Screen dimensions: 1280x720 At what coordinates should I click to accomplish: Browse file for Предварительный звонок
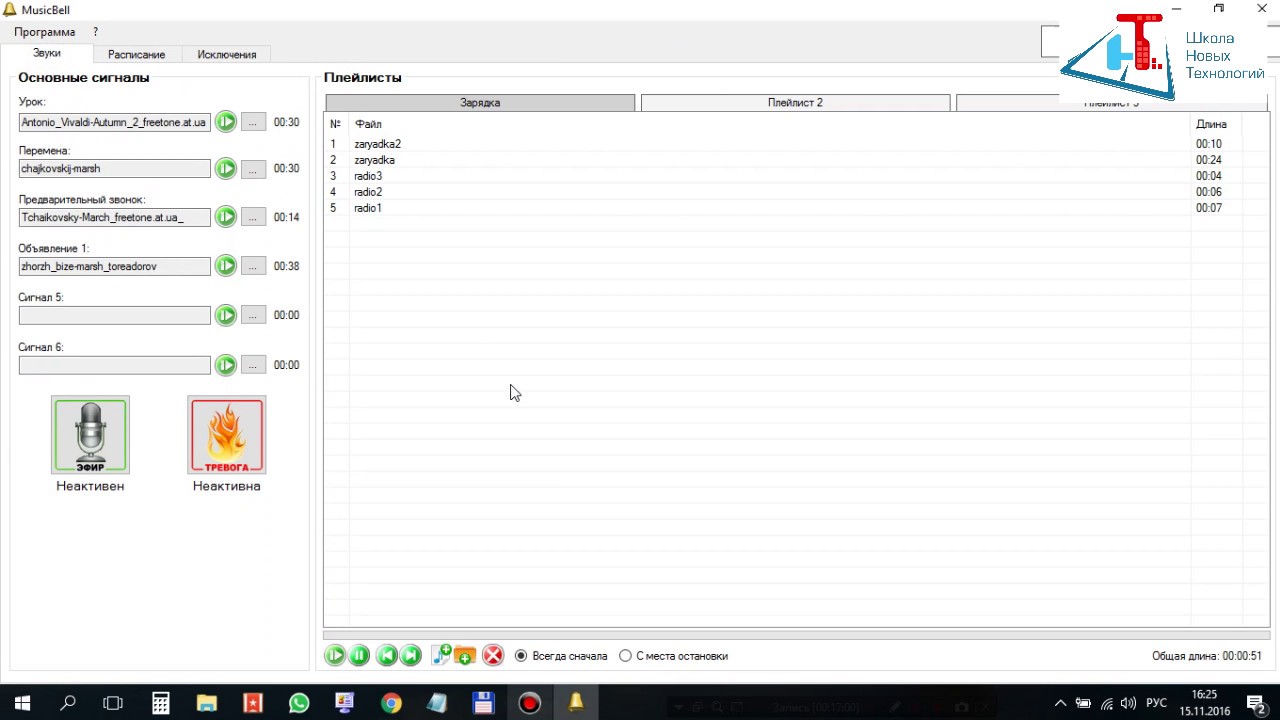click(254, 217)
